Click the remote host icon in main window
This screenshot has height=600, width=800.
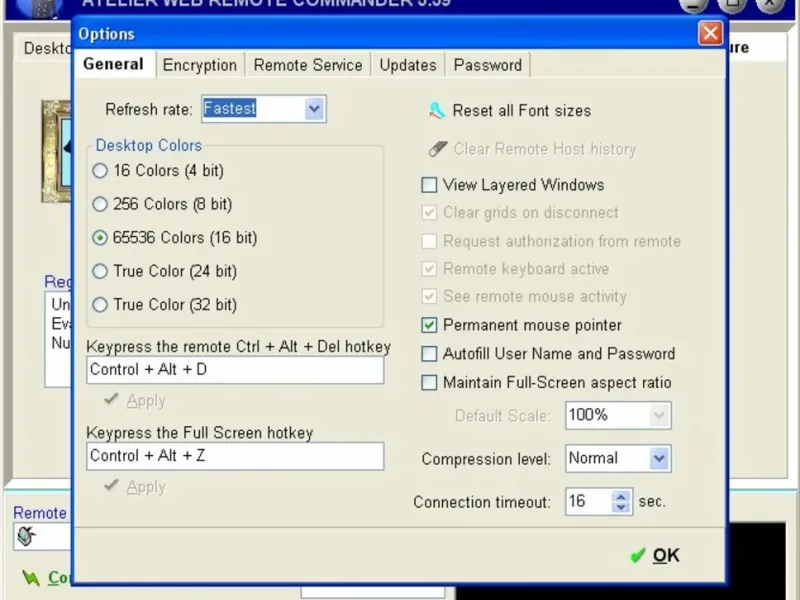[x=26, y=536]
